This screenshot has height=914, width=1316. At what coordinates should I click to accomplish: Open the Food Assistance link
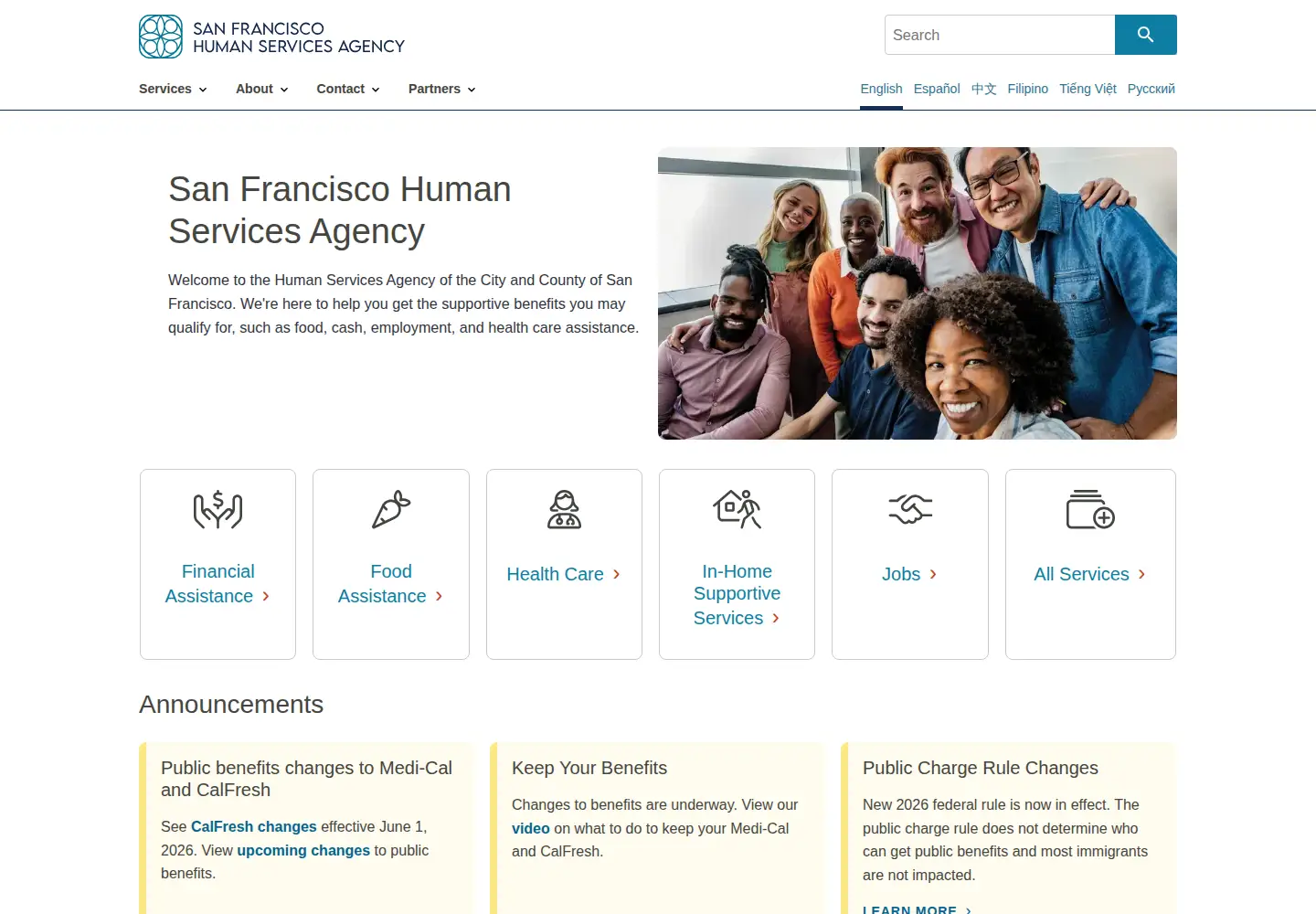pos(391,584)
